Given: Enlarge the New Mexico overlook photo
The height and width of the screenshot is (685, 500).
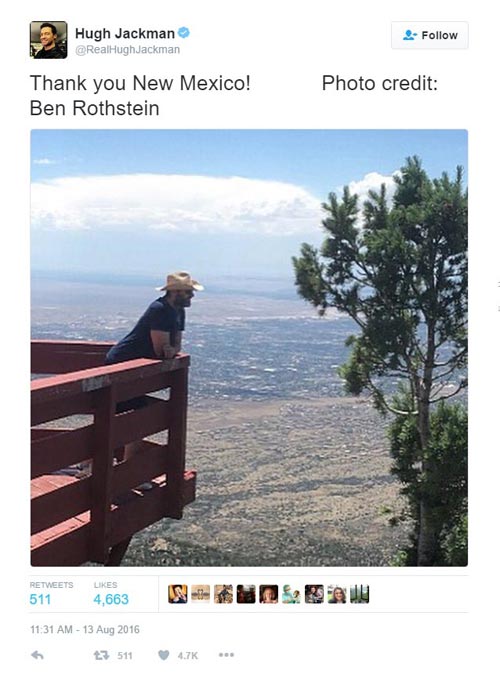Looking at the screenshot, I should click(249, 348).
